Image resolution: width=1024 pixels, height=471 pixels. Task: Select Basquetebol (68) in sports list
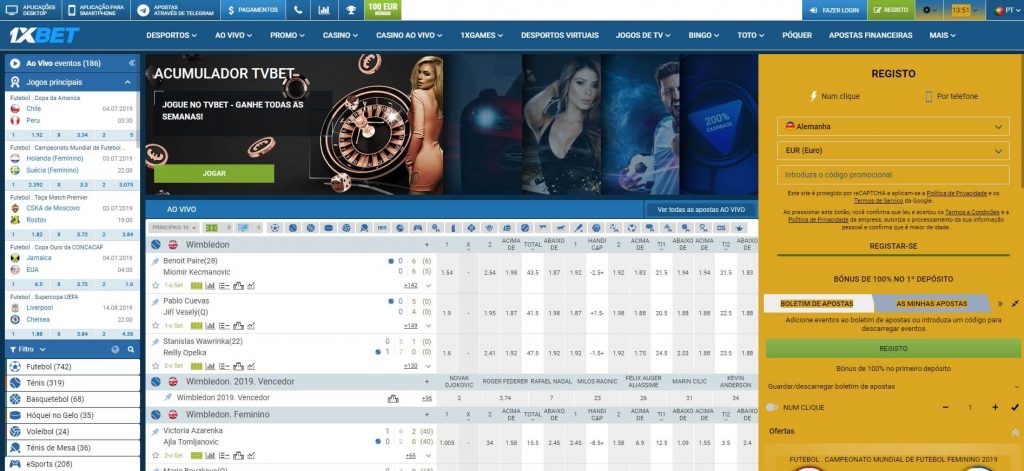coord(72,399)
